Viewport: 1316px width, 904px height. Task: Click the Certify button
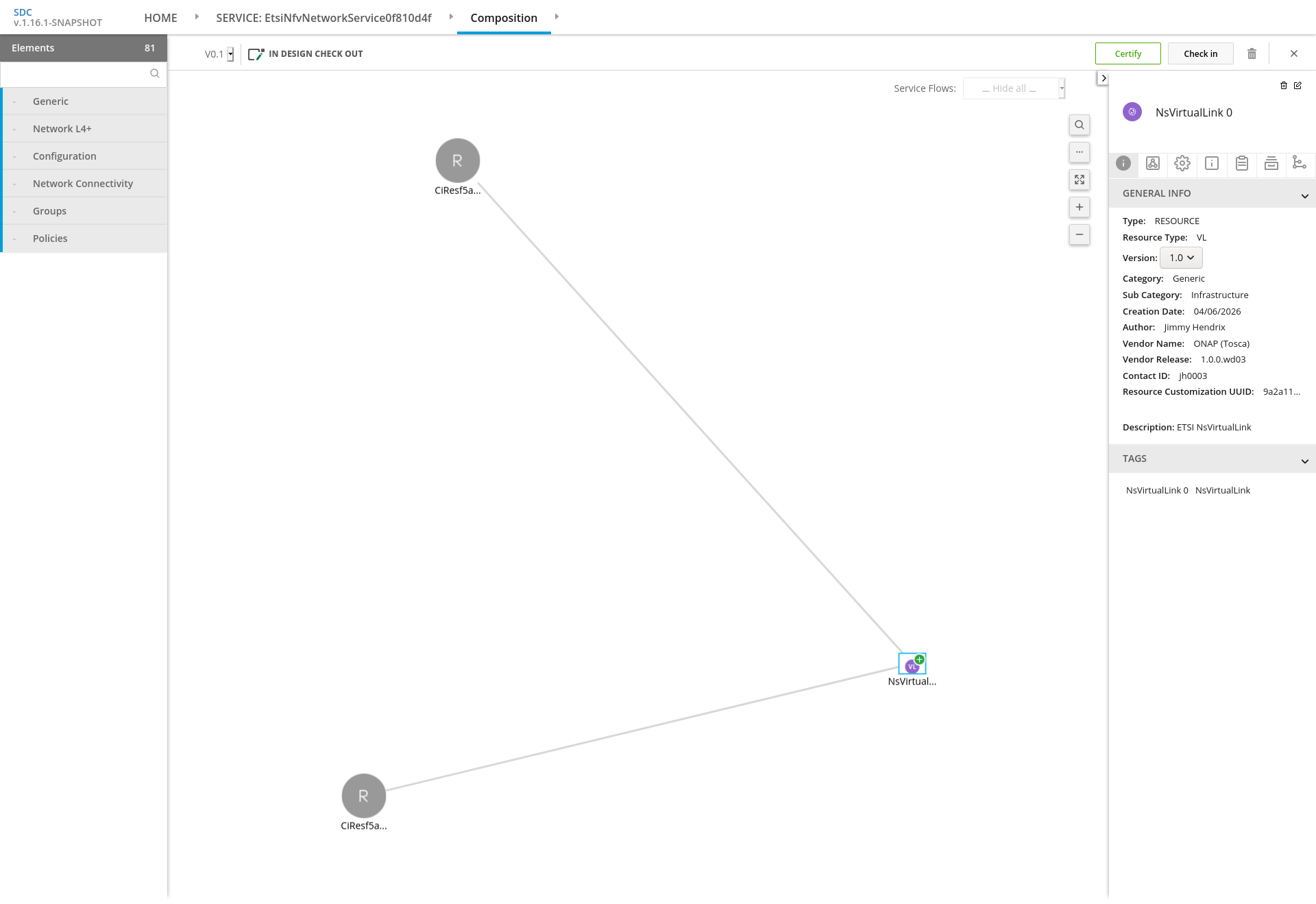tap(1128, 53)
